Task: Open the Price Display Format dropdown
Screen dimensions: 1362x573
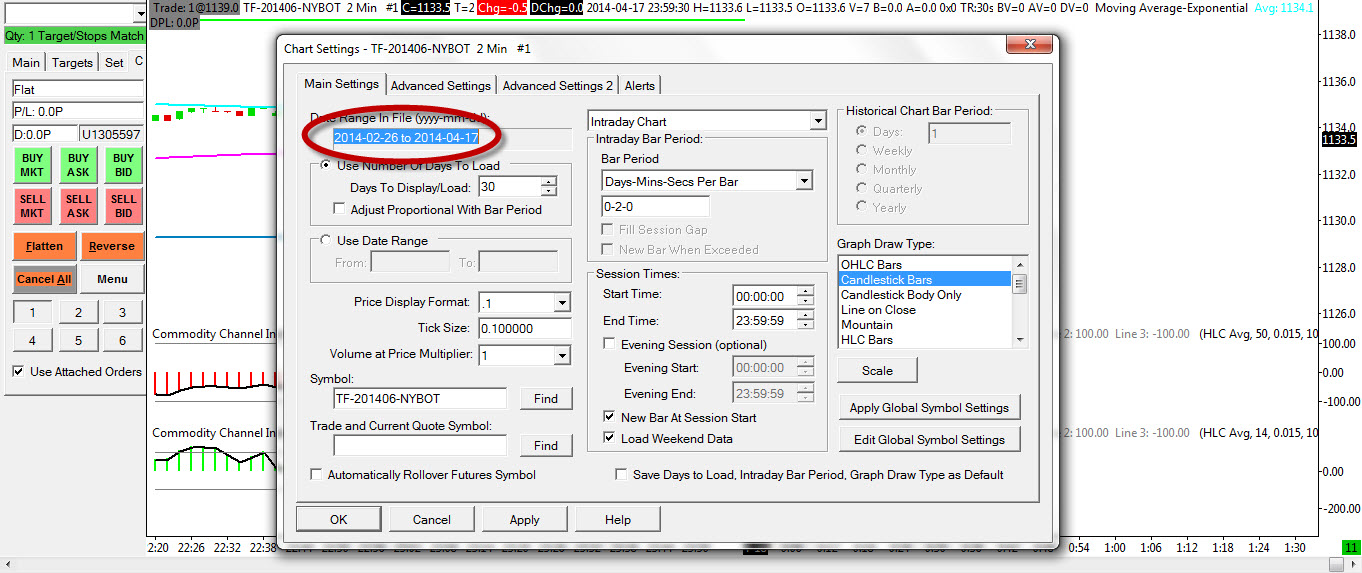Action: [x=562, y=303]
